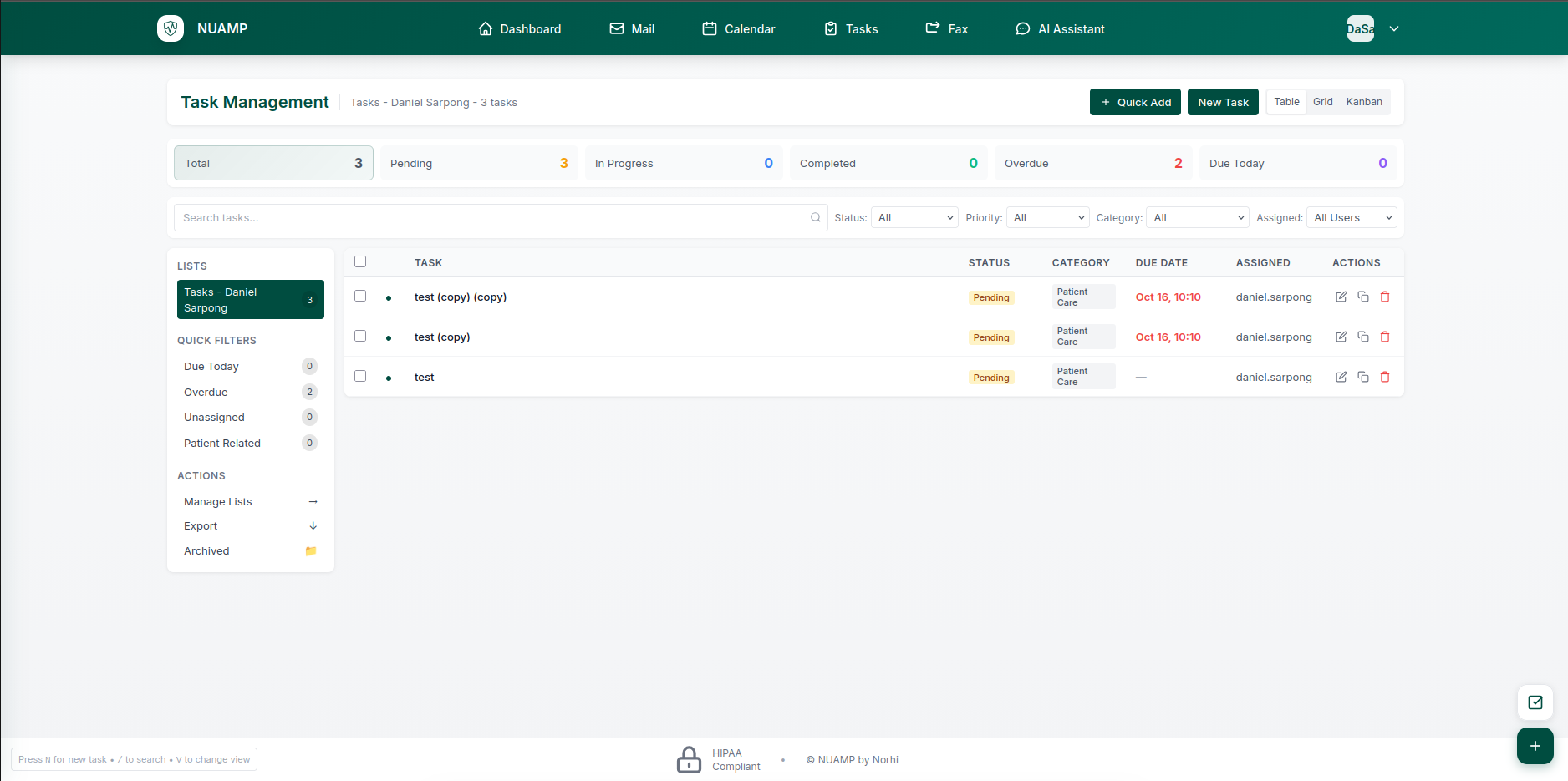Open the Status filter dropdown

914,217
